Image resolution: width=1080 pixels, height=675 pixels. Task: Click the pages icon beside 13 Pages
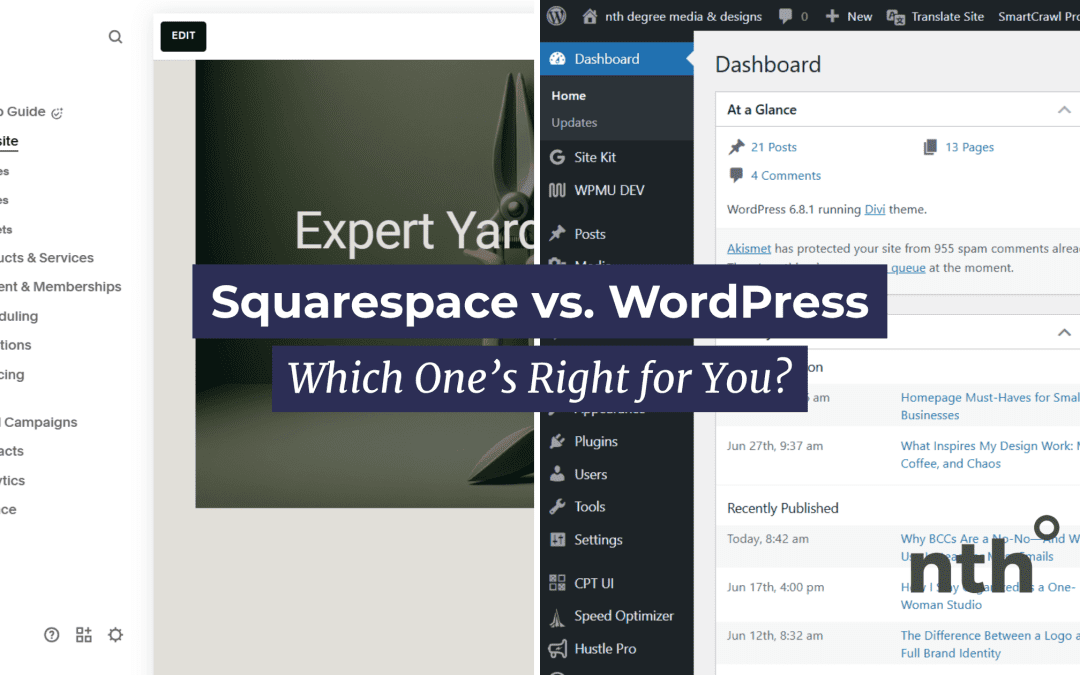(x=930, y=147)
